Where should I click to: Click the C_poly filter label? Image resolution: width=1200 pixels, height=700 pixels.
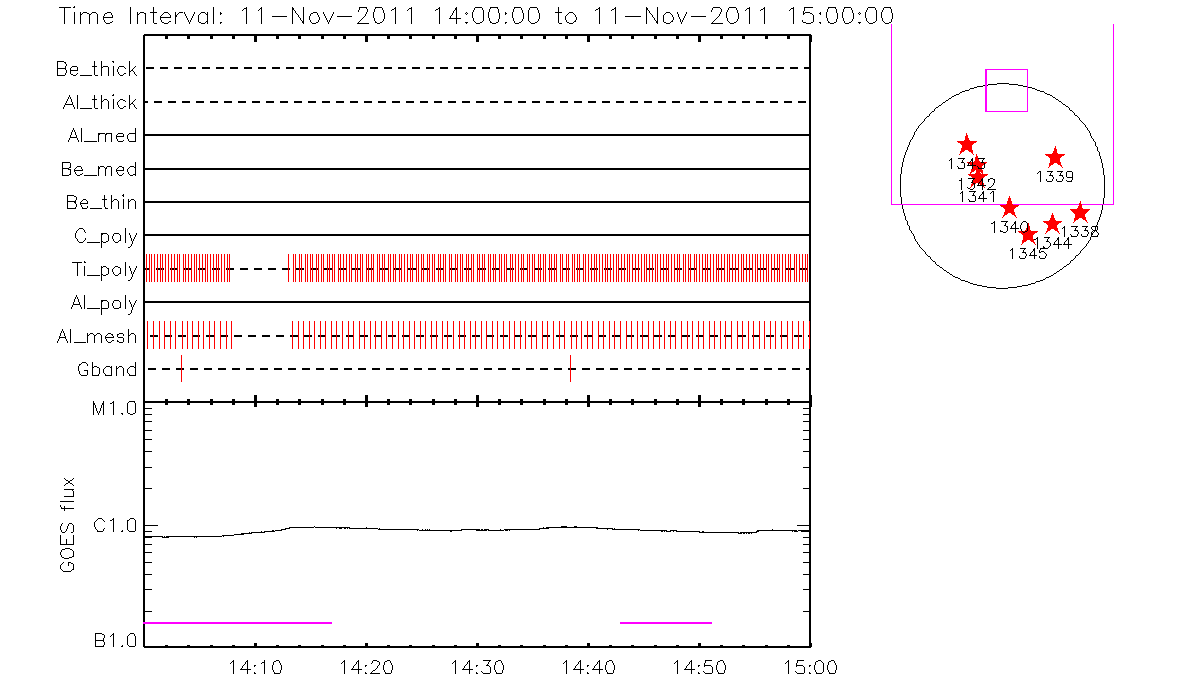106,237
